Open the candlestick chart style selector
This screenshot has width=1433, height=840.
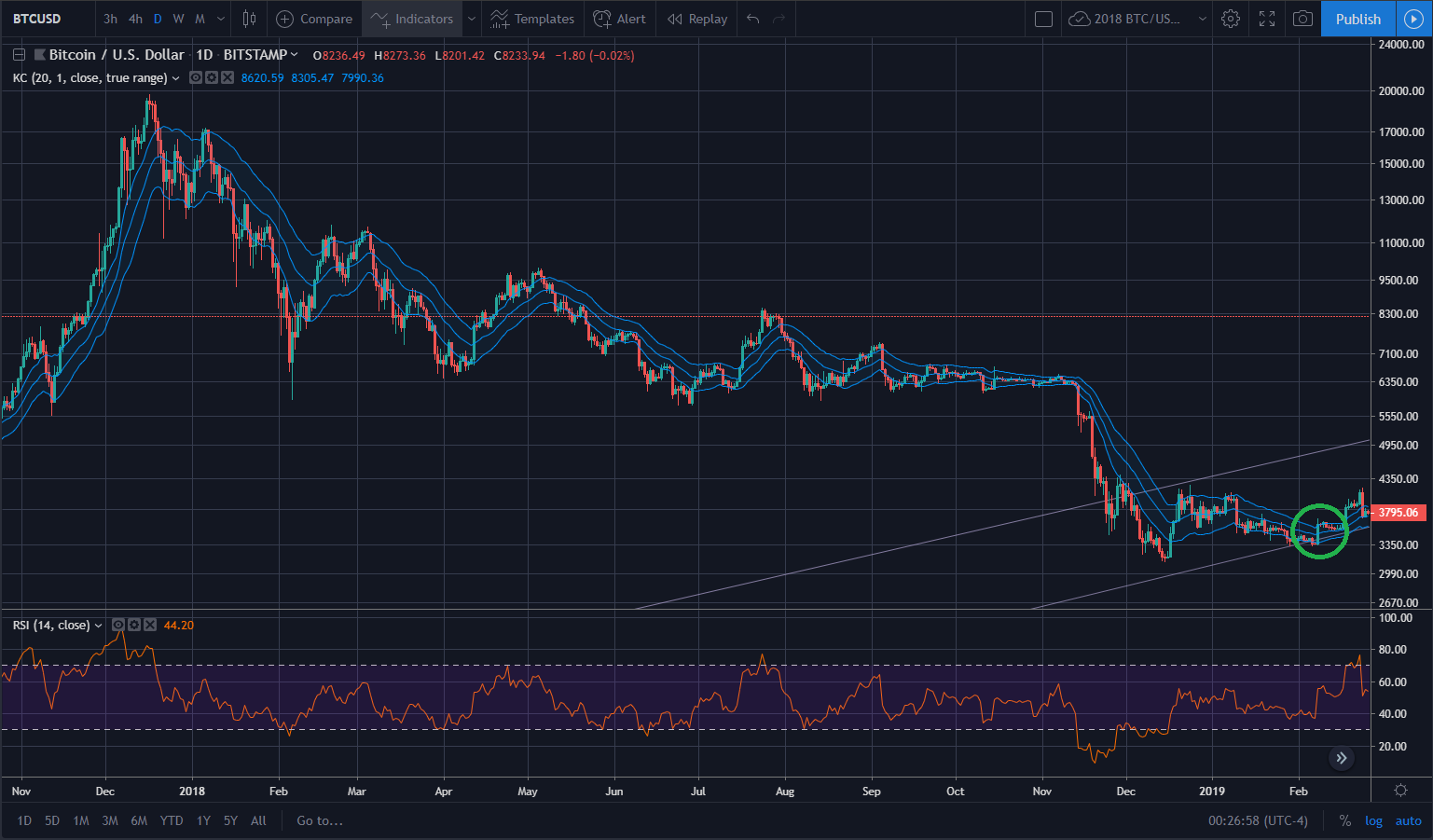click(x=249, y=19)
